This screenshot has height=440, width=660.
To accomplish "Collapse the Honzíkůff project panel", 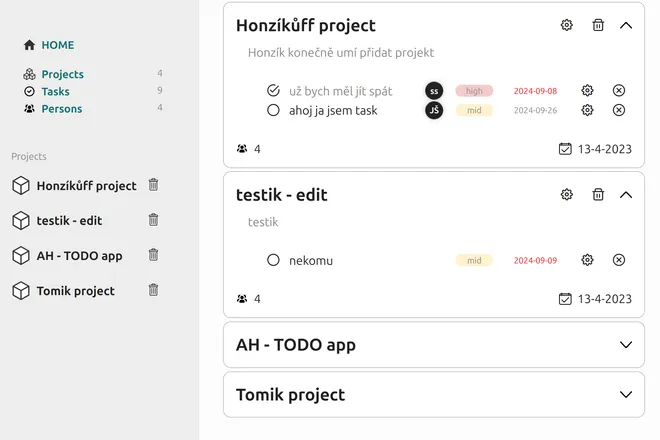I will [626, 25].
